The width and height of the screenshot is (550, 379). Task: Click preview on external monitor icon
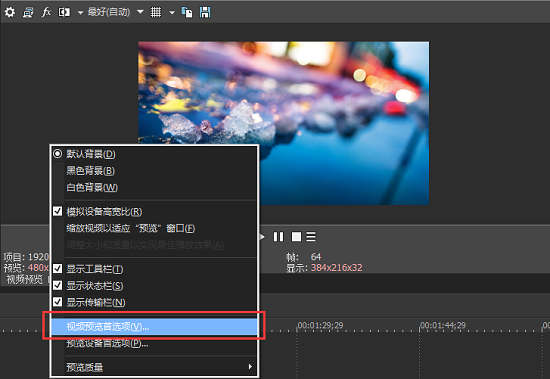28,12
